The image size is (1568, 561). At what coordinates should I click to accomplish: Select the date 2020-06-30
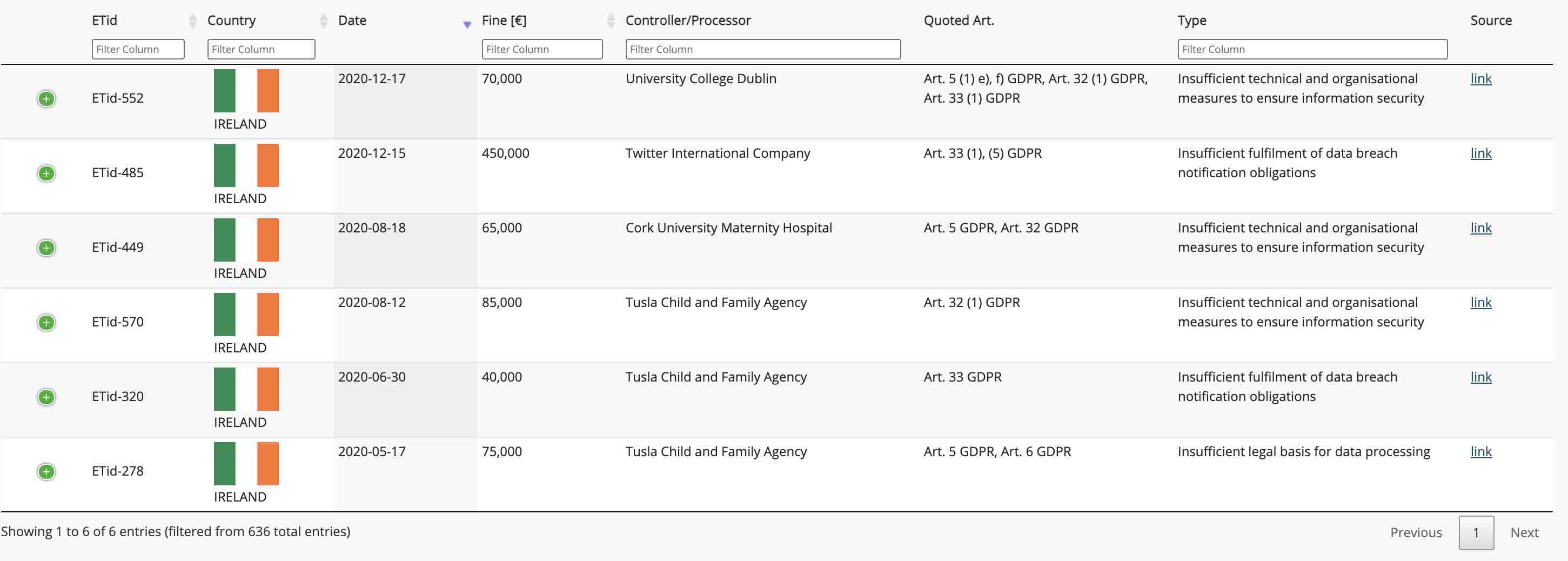[372, 377]
